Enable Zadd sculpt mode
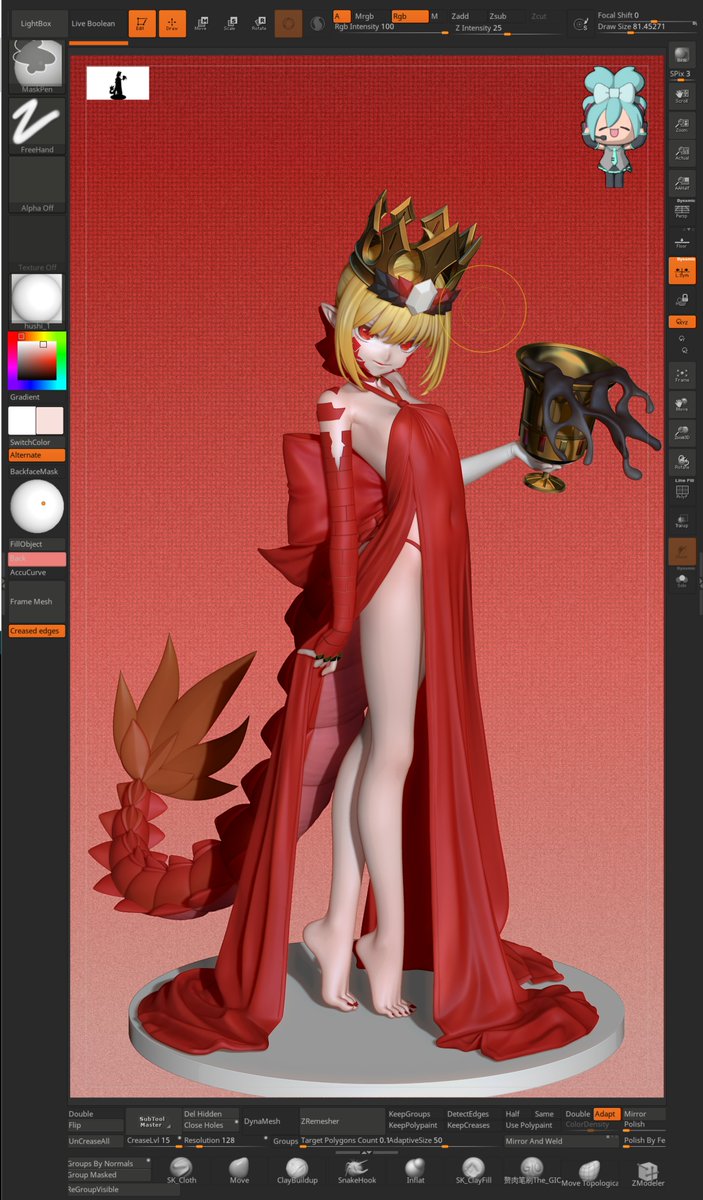Screen dimensions: 703x1200 [x=465, y=16]
